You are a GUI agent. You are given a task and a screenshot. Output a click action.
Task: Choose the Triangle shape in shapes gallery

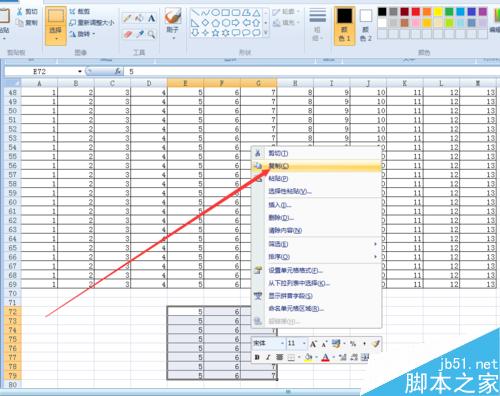click(256, 13)
